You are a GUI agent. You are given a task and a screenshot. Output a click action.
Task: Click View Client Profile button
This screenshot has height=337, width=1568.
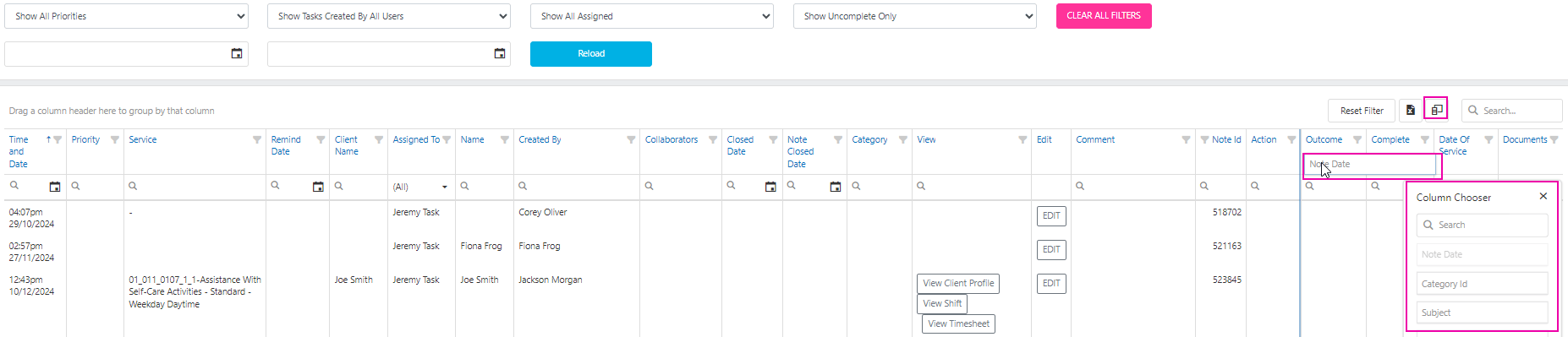tap(958, 284)
